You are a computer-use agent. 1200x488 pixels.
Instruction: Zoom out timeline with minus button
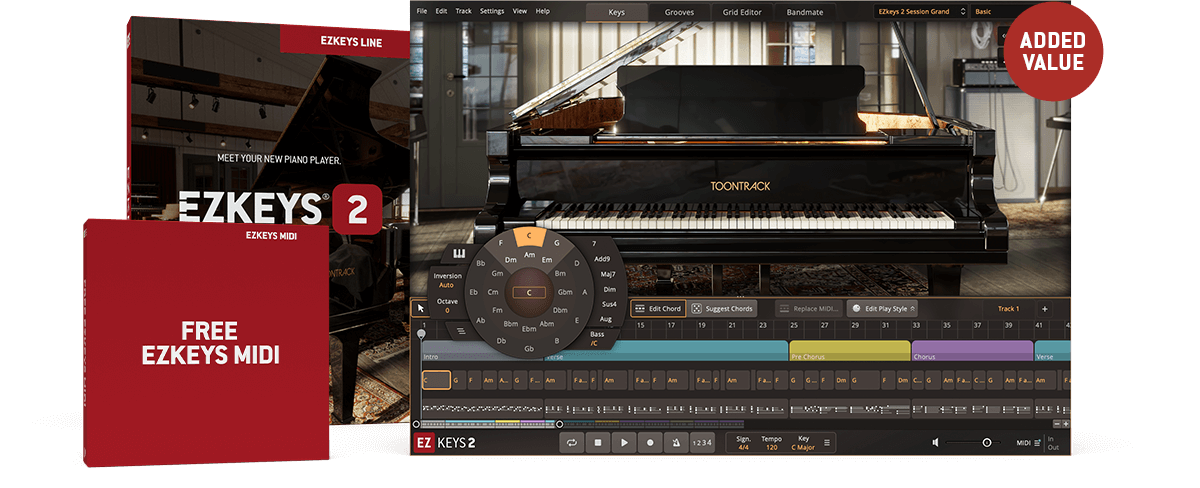click(x=1057, y=424)
